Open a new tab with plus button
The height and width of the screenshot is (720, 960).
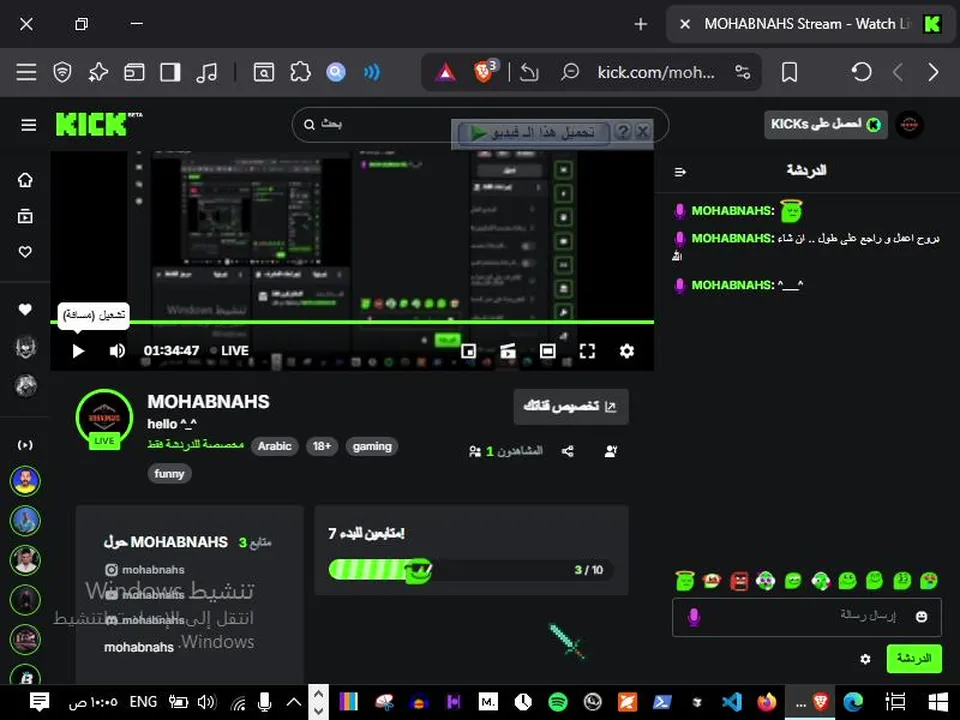tap(640, 24)
